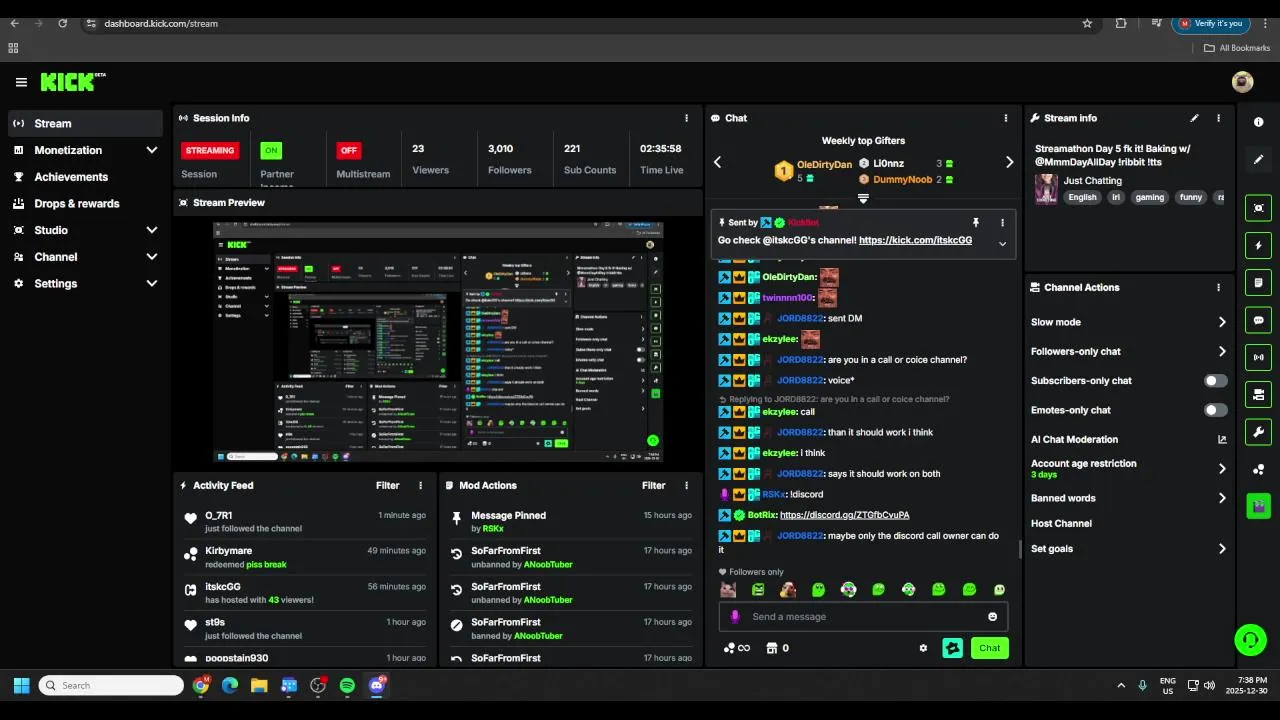The image size is (1280, 720).
Task: Open File Explorer from the taskbar
Action: (x=259, y=685)
